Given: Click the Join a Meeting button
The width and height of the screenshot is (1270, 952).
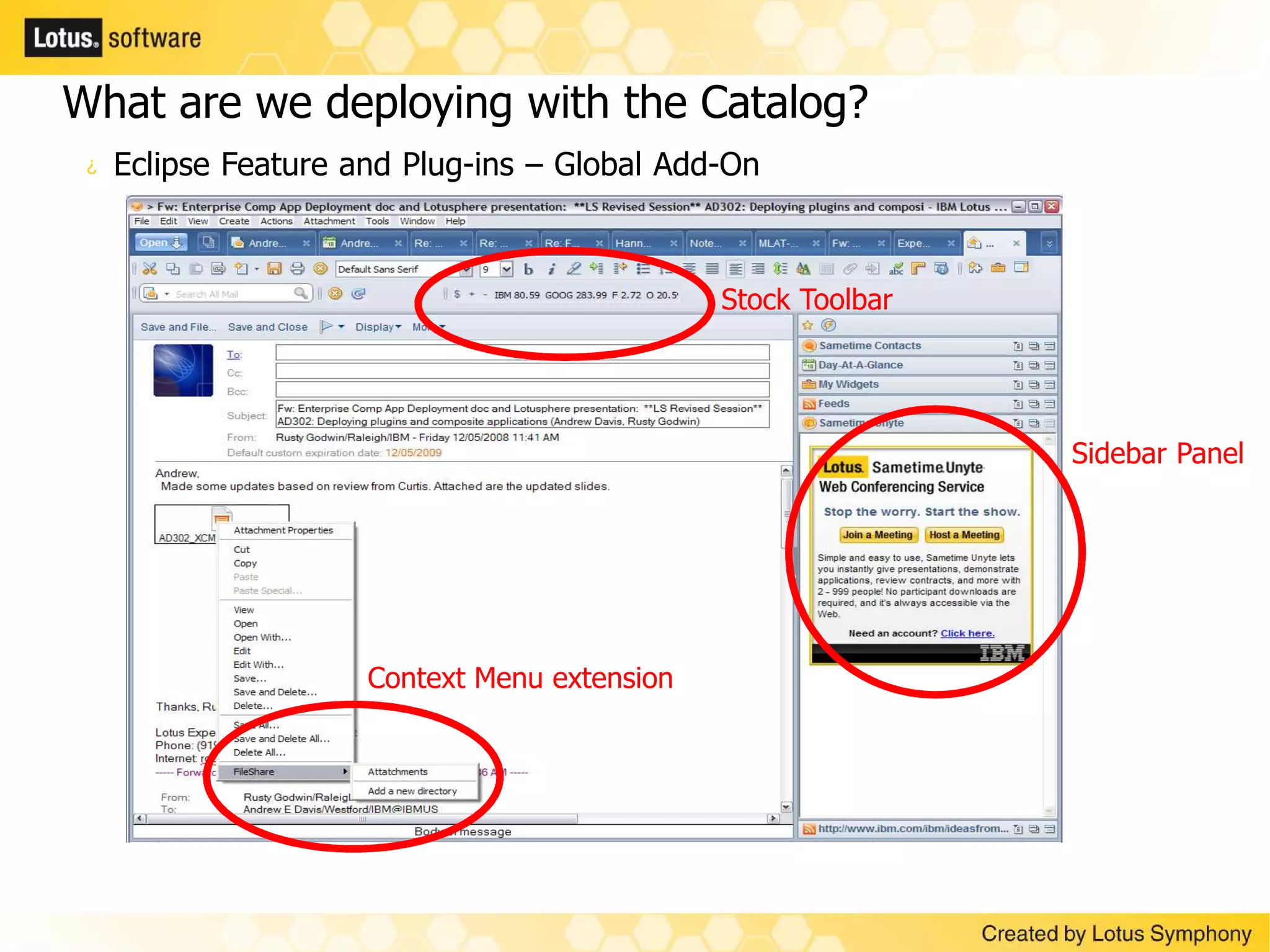Looking at the screenshot, I should tap(877, 535).
